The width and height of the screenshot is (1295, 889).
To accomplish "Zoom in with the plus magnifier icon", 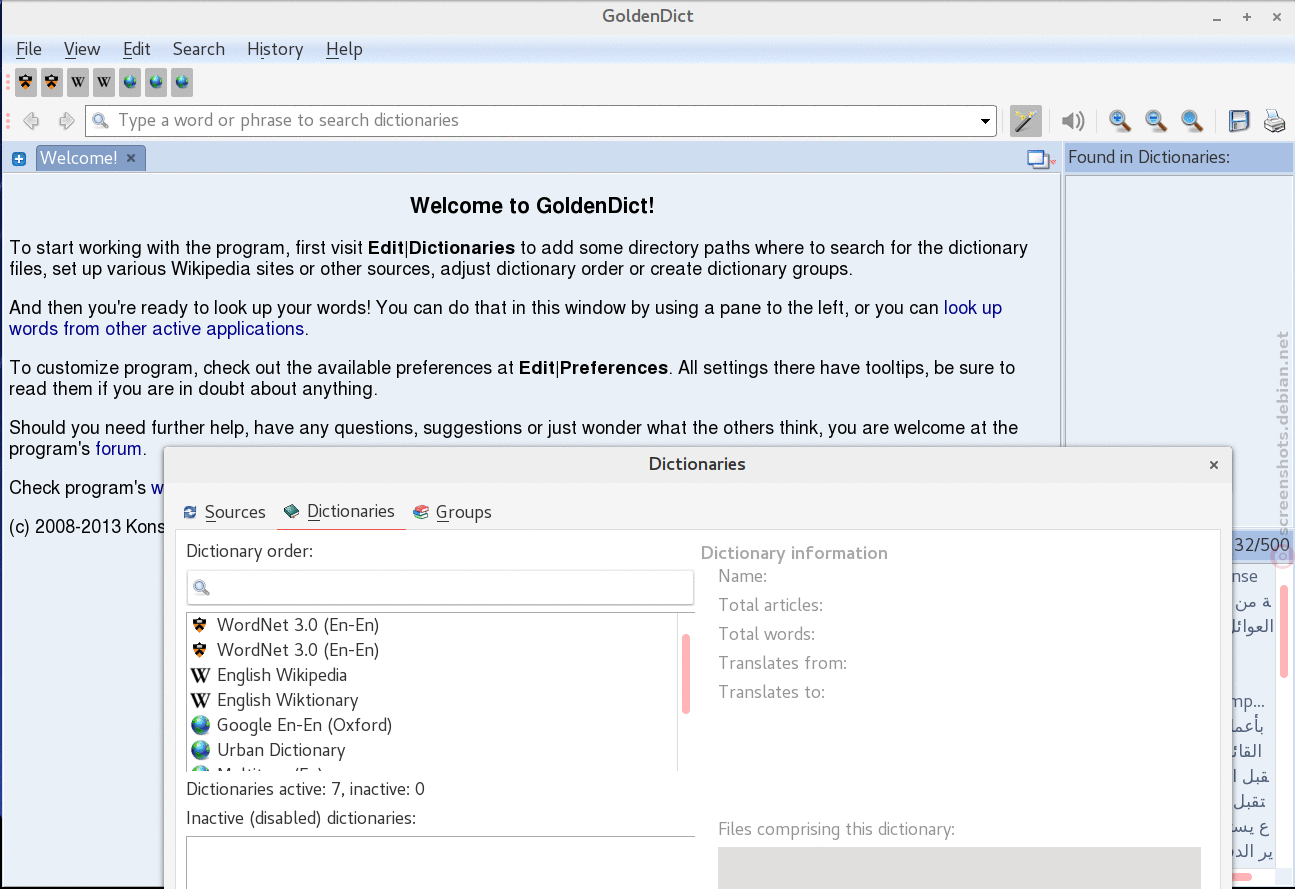I will pyautogui.click(x=1120, y=121).
